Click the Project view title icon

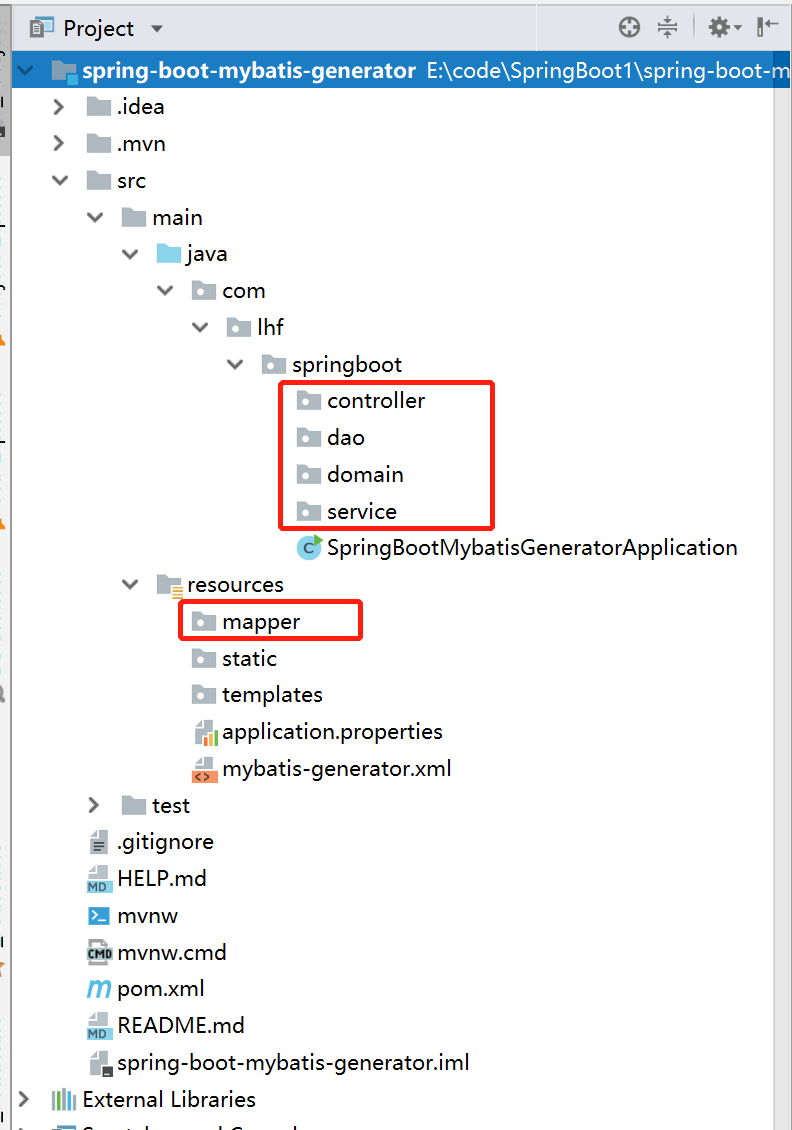coord(41,27)
